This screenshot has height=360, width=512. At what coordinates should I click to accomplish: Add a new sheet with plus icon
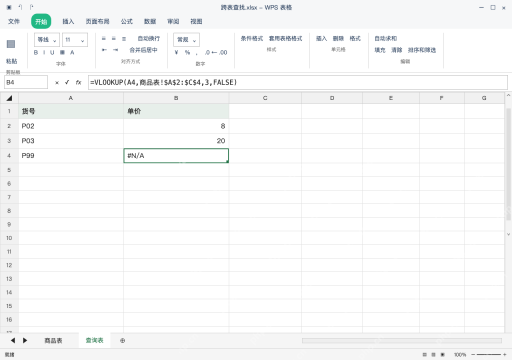(122, 341)
